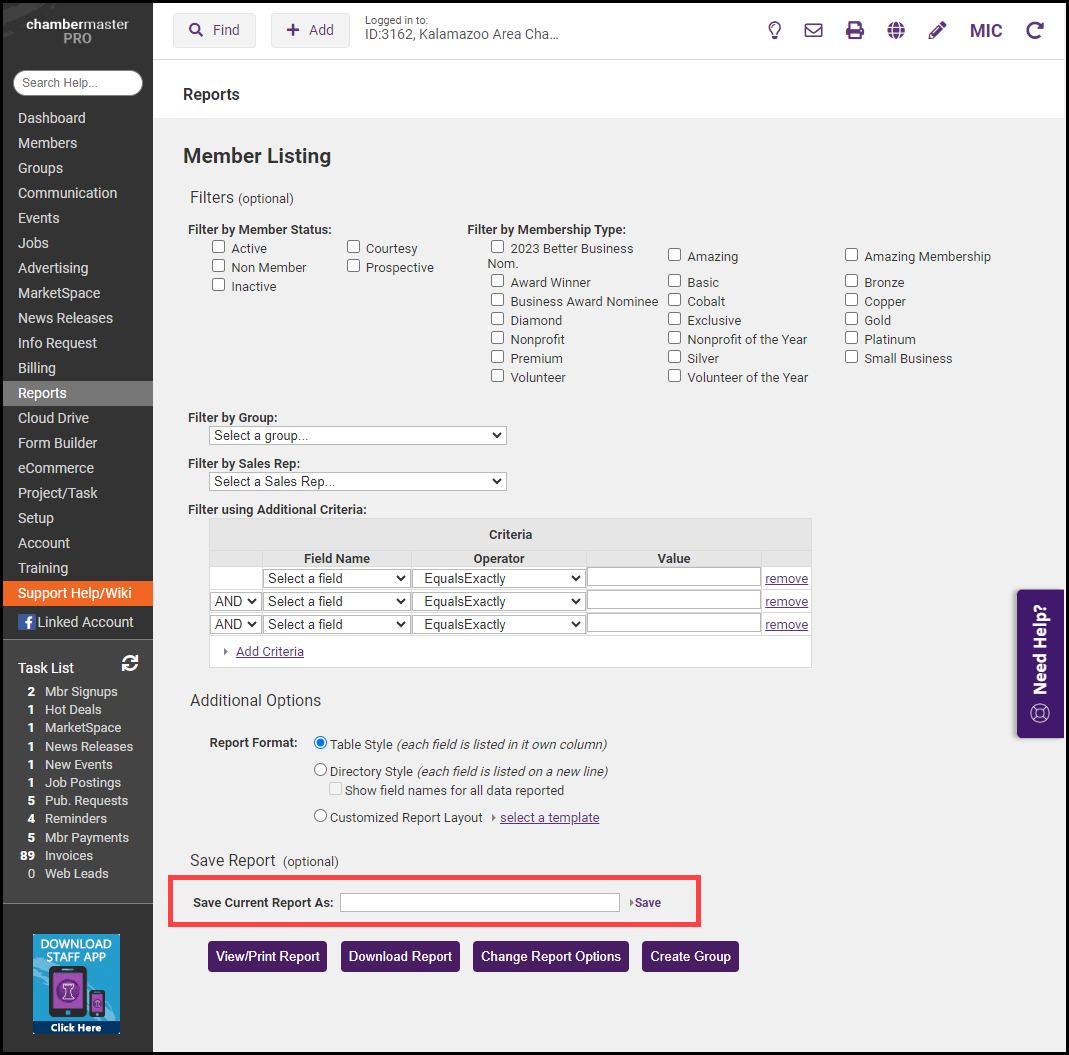The width and height of the screenshot is (1069, 1055).
Task: Open Cloud Drive from the sidebar
Action: (53, 418)
